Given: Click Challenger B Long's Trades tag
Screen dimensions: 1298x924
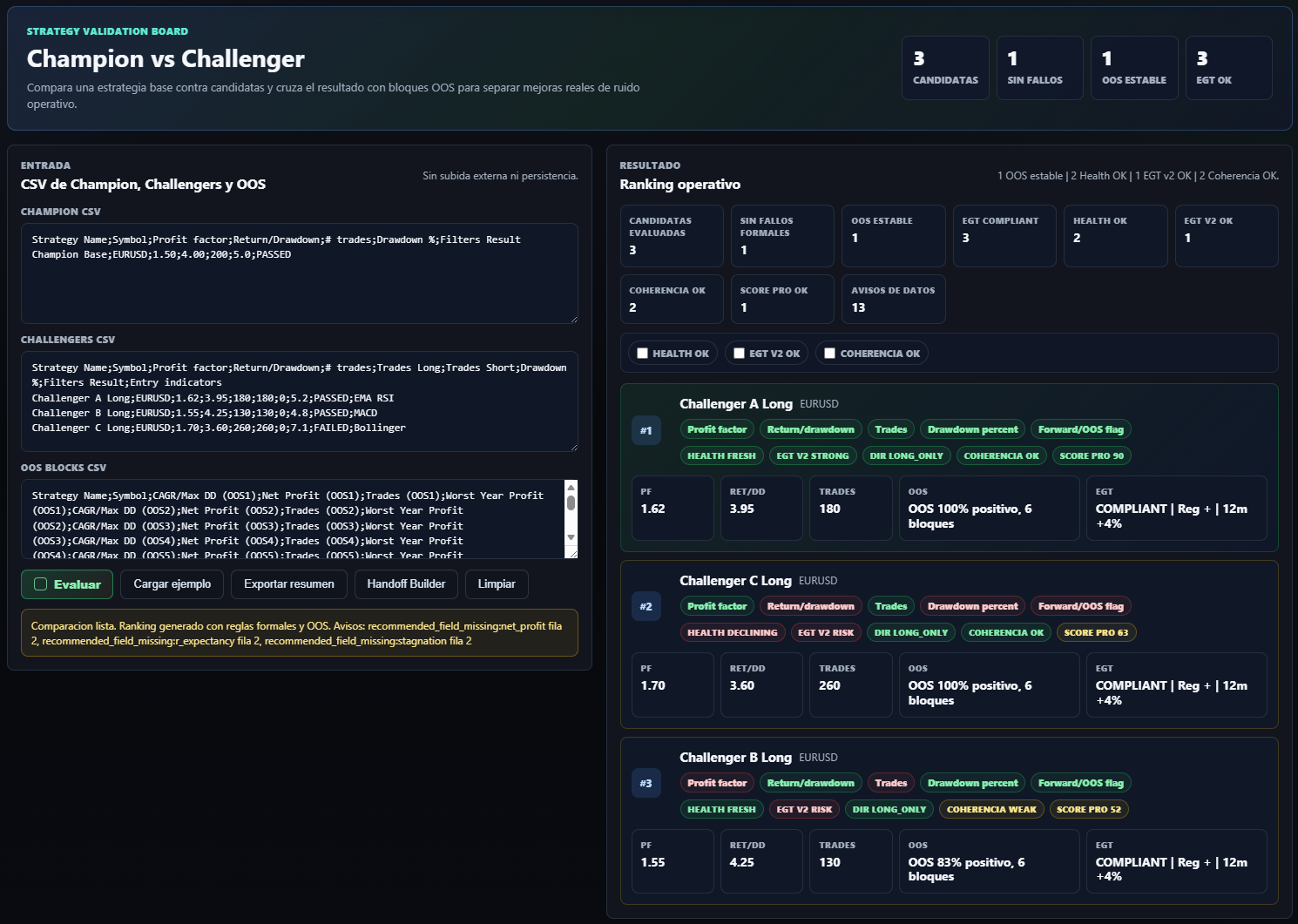Looking at the screenshot, I should click(x=891, y=783).
